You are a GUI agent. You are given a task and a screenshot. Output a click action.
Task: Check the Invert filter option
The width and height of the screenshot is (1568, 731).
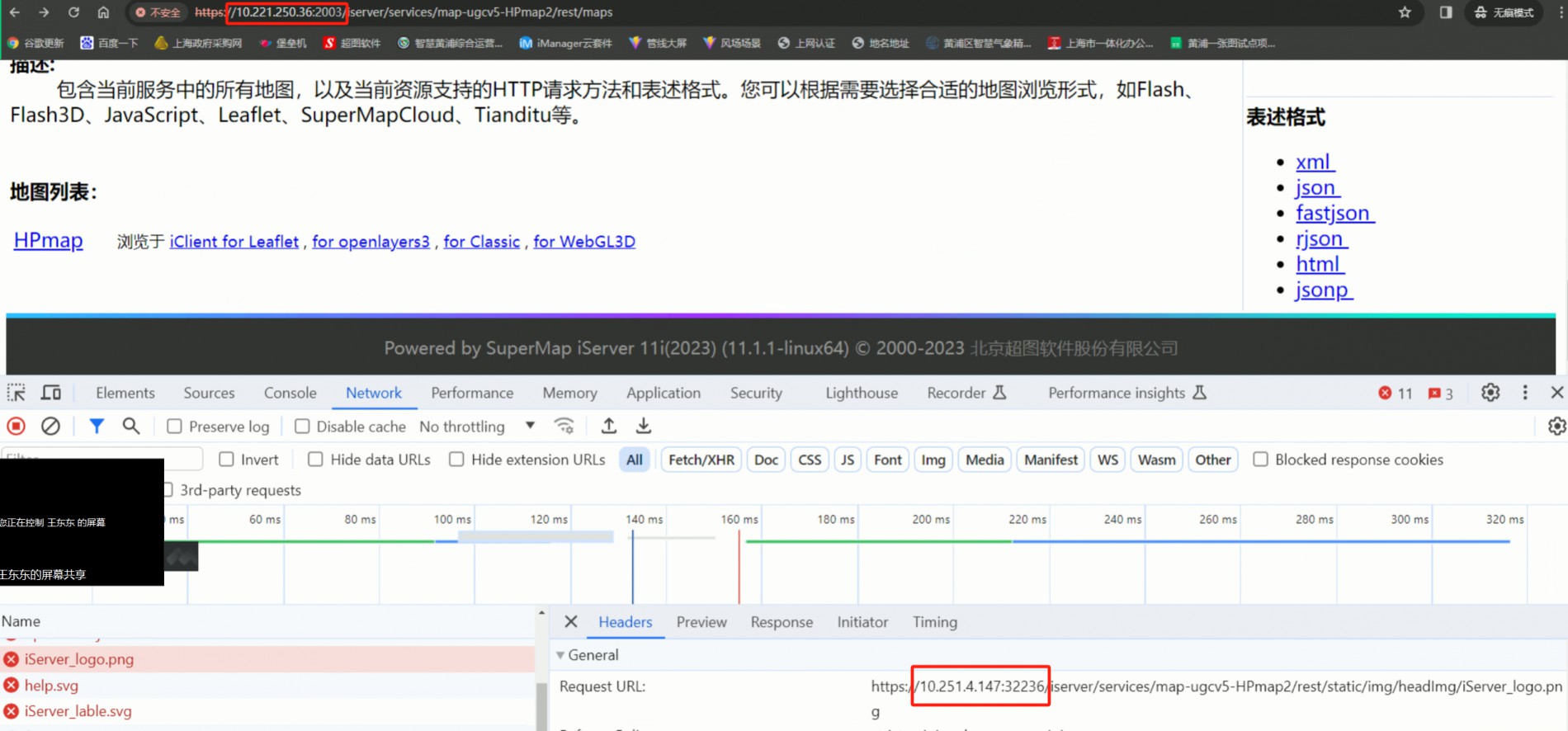click(x=226, y=460)
